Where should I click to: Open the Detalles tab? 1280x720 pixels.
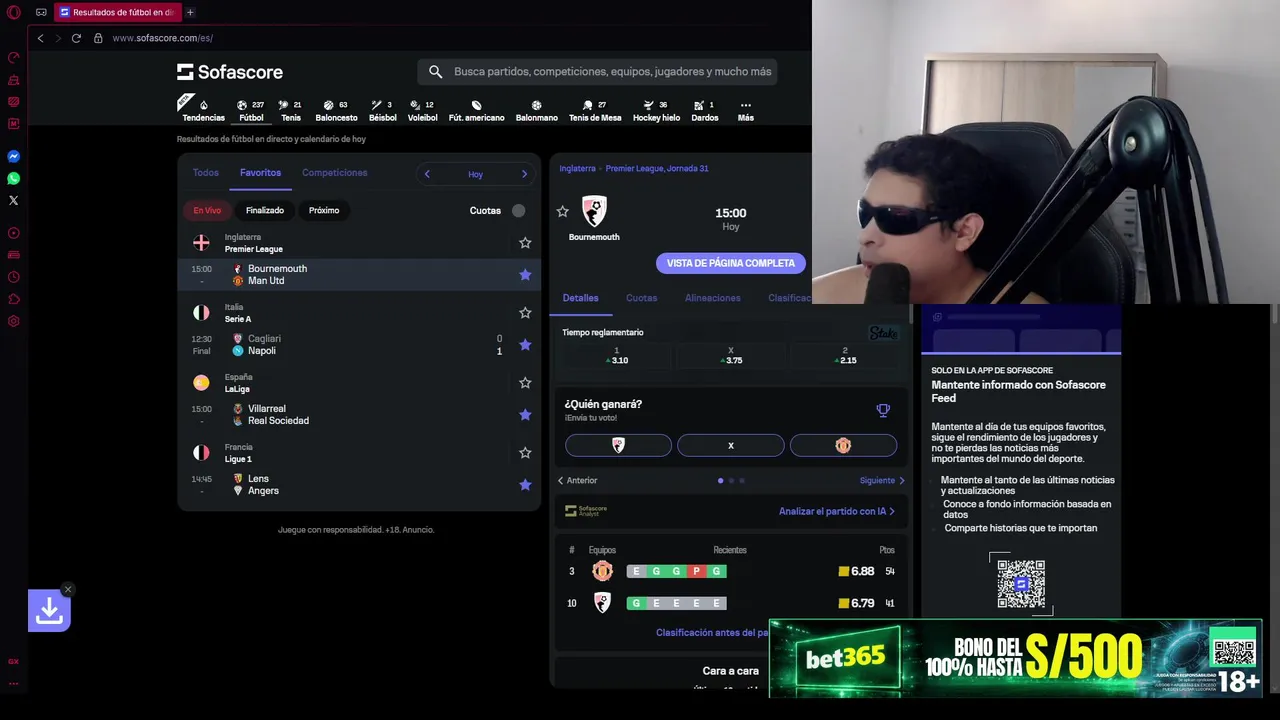pyautogui.click(x=580, y=298)
